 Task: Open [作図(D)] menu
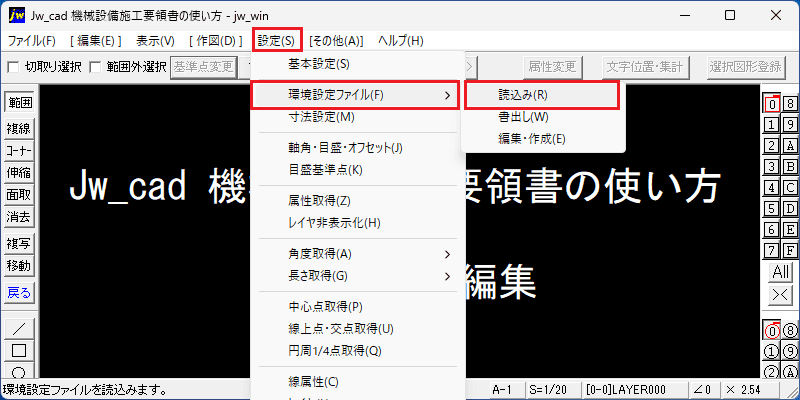click(x=215, y=41)
